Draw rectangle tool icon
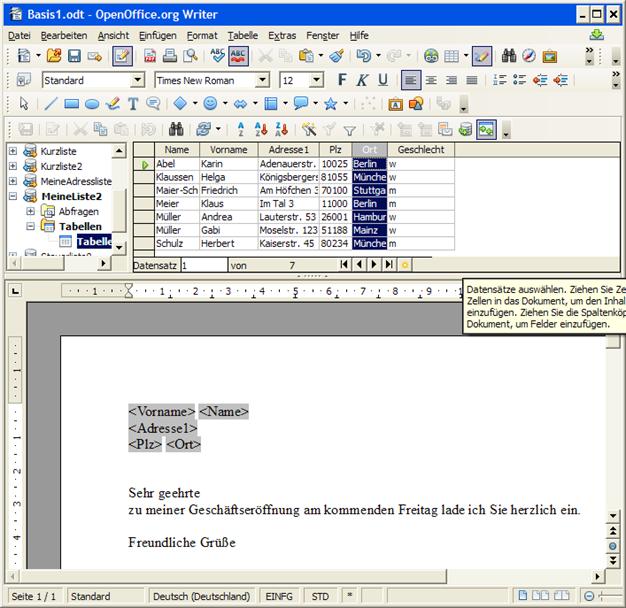Screen dimensions: 626x608 [71, 104]
